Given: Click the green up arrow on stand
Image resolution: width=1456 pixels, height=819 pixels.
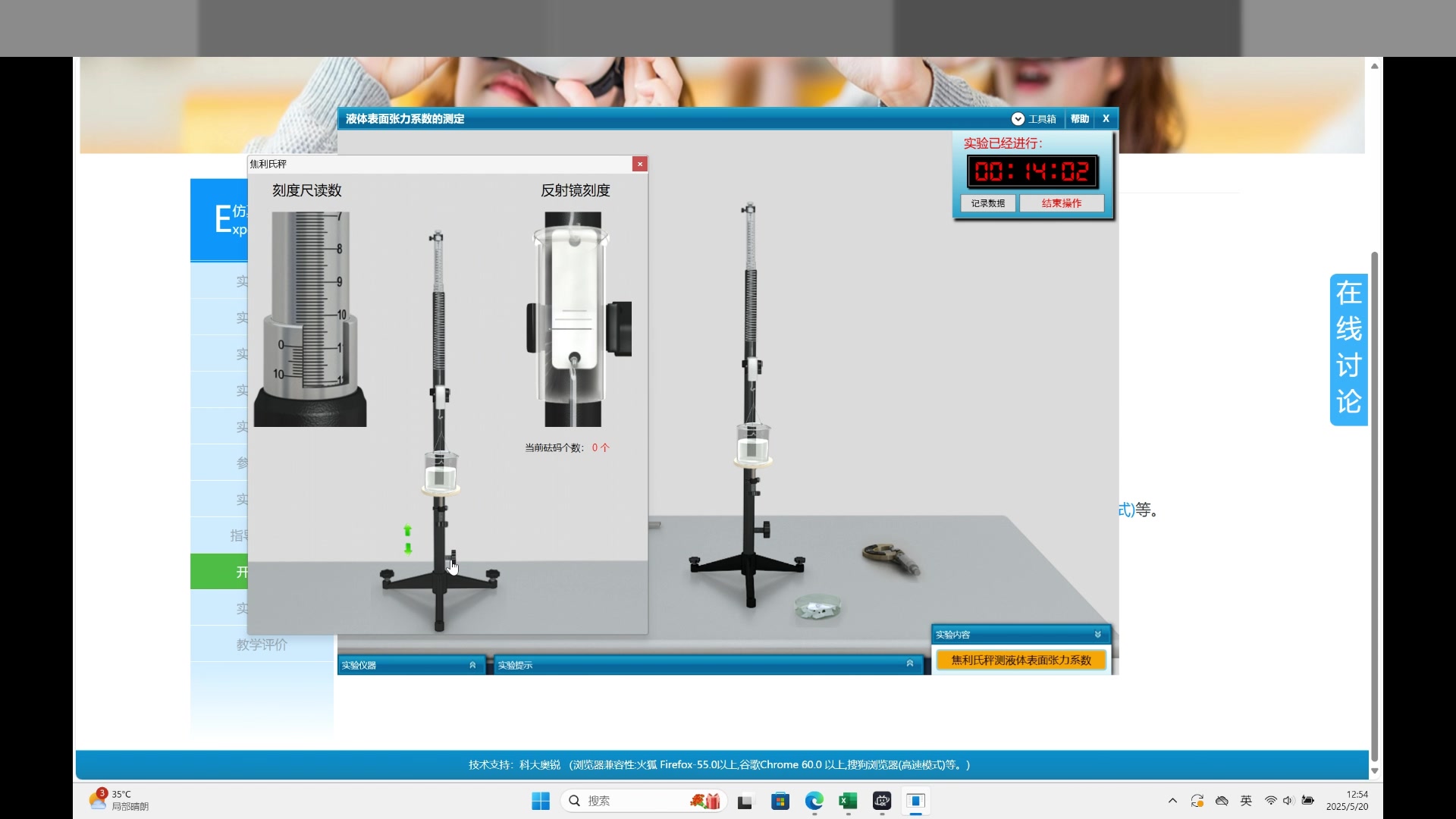Looking at the screenshot, I should [x=407, y=530].
